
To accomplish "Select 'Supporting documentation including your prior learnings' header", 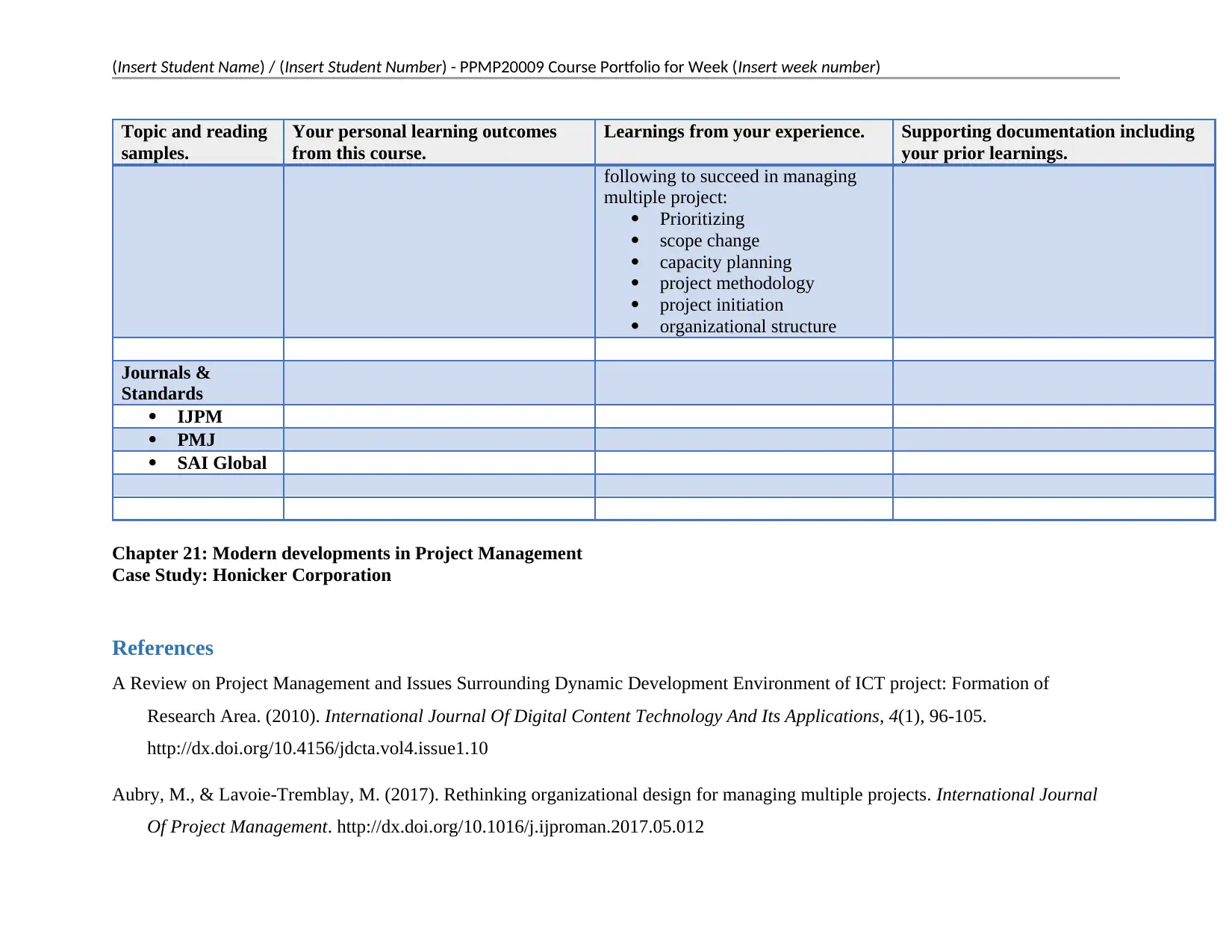I will (1054, 142).
